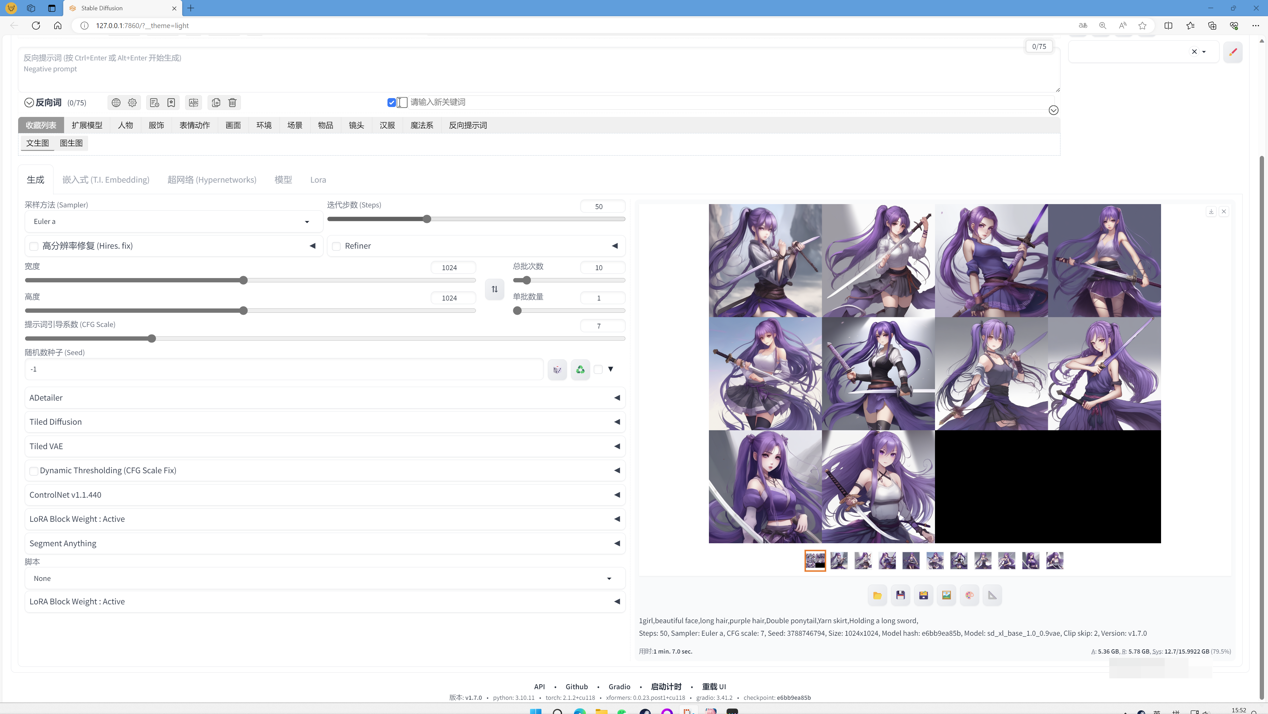
Task: Click the Github footer link
Action: pyautogui.click(x=577, y=687)
